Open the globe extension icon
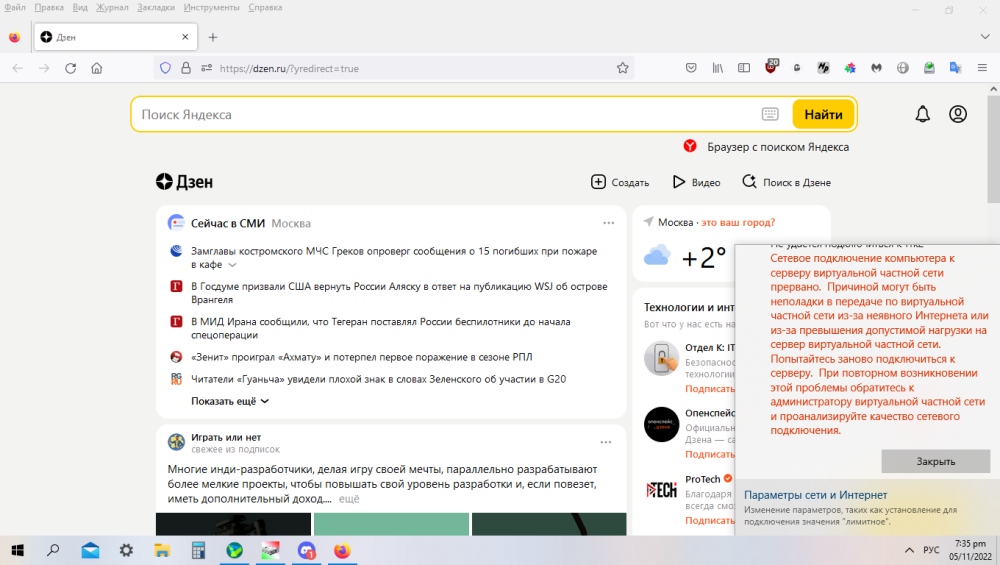1000x565 pixels. (902, 68)
